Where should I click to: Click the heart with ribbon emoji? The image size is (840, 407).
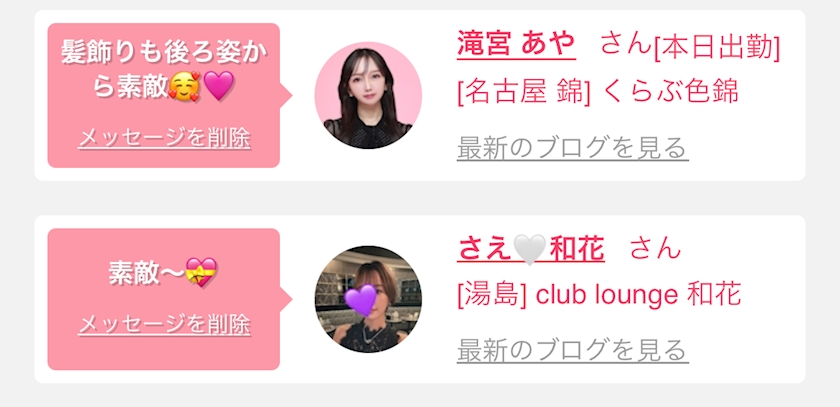tap(201, 272)
